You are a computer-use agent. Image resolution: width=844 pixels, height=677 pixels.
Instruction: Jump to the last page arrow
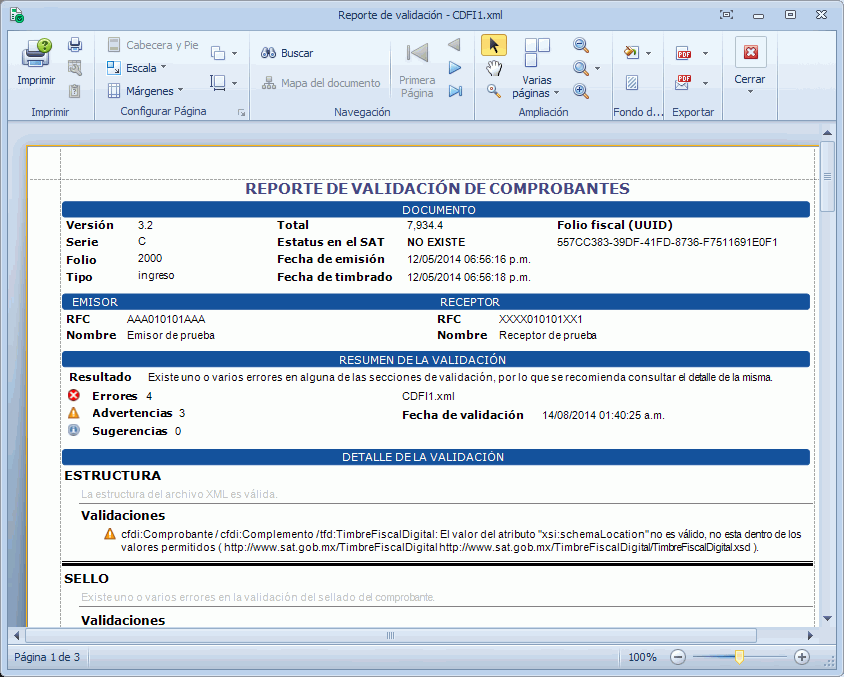[x=455, y=91]
